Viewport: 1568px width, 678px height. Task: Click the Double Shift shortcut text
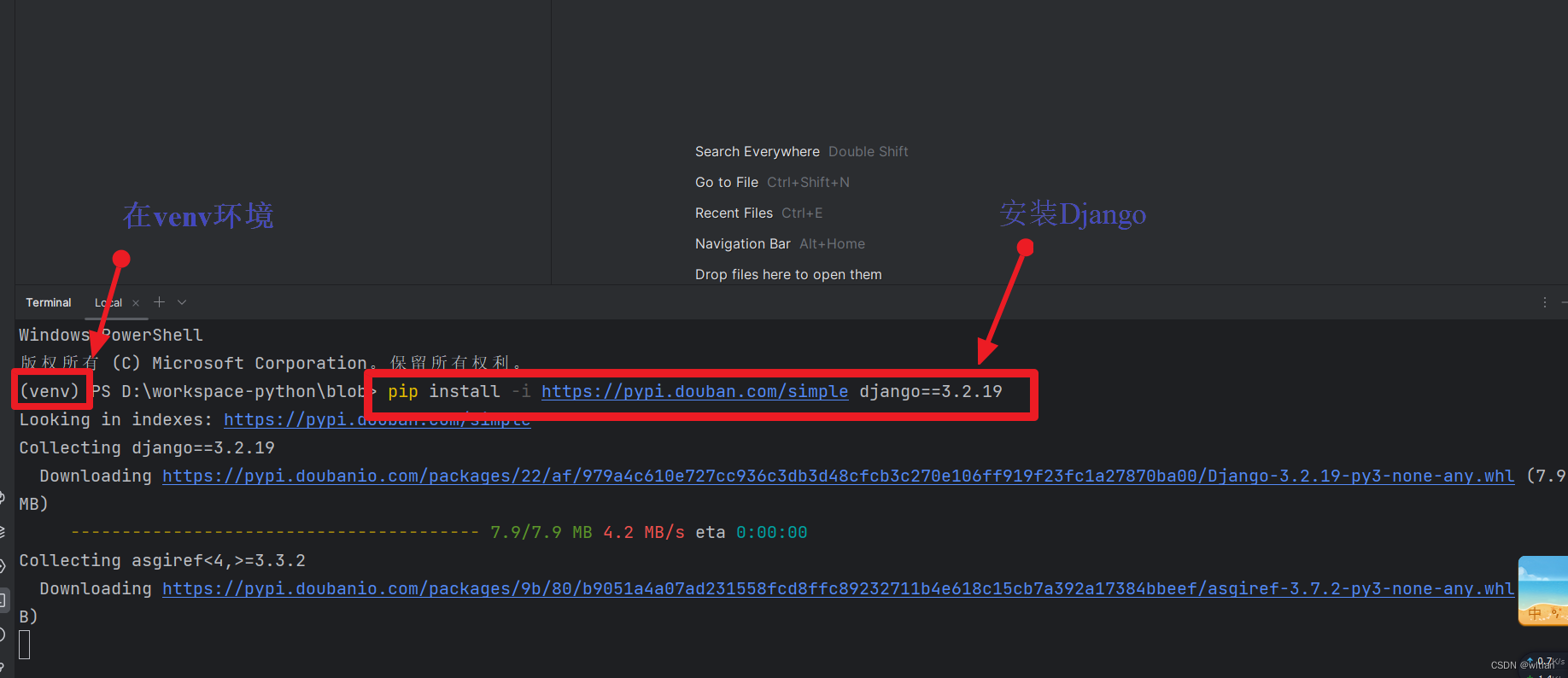(869, 151)
